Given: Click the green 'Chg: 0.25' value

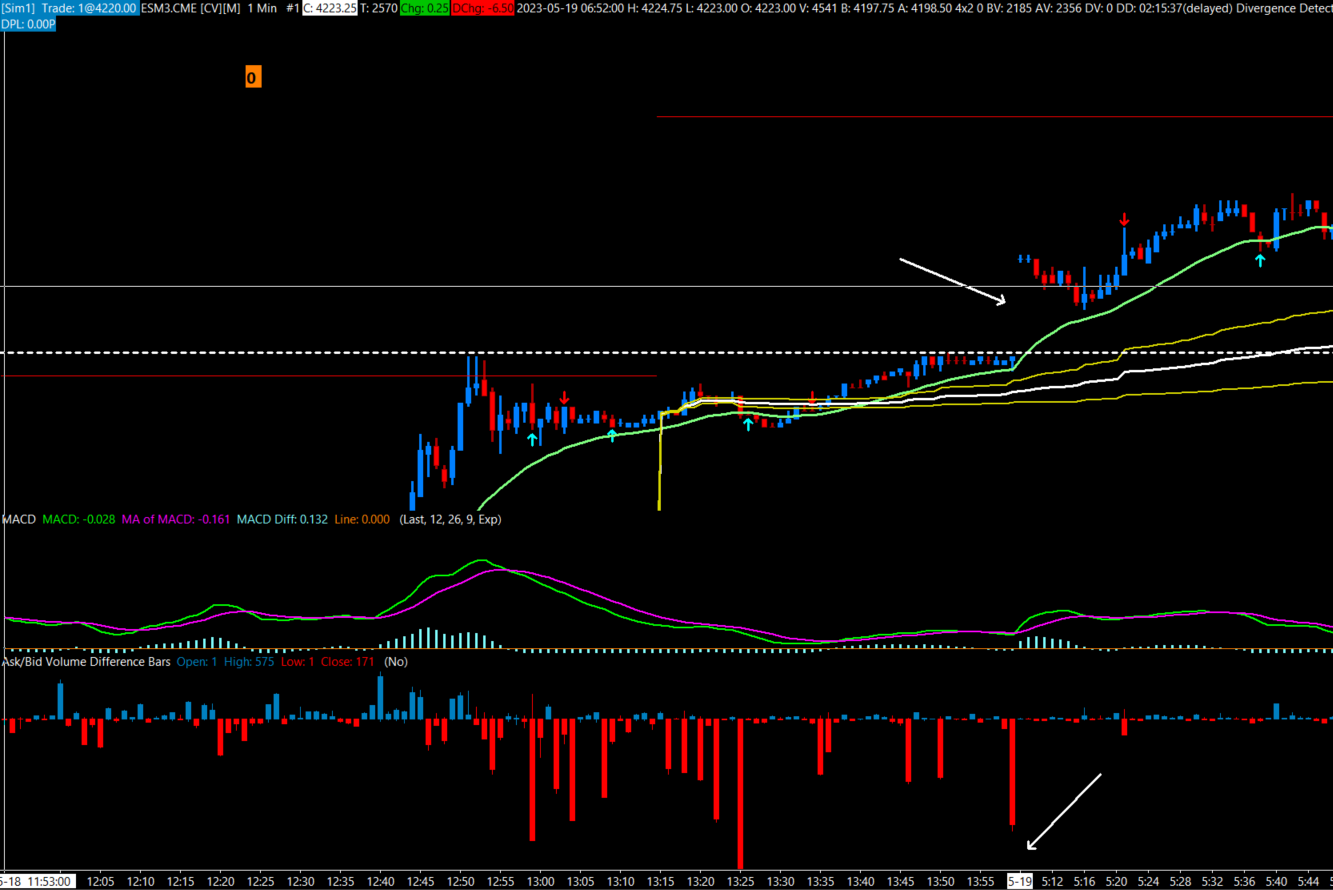Looking at the screenshot, I should [x=424, y=8].
